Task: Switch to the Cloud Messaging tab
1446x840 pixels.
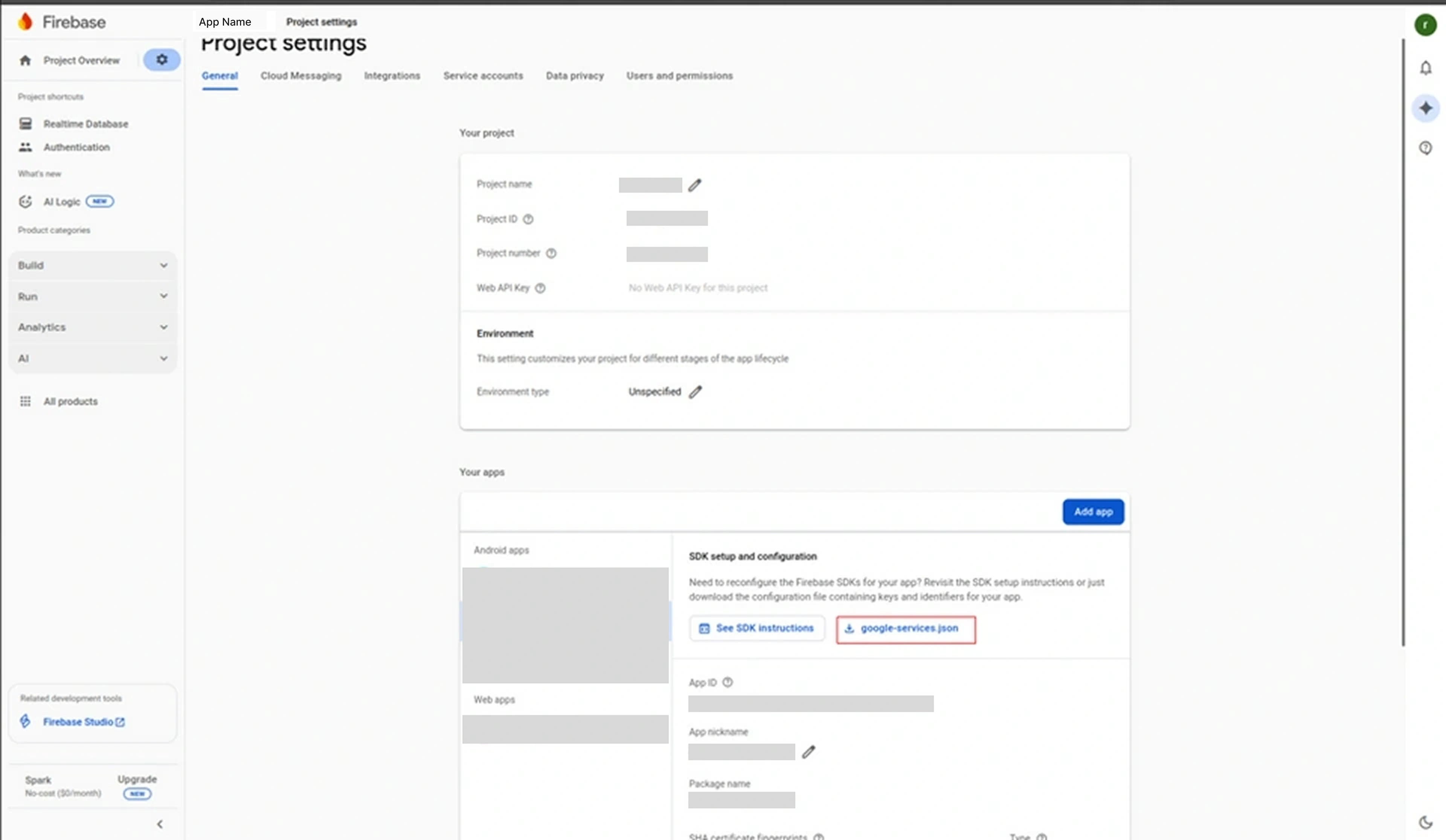Action: tap(300, 76)
